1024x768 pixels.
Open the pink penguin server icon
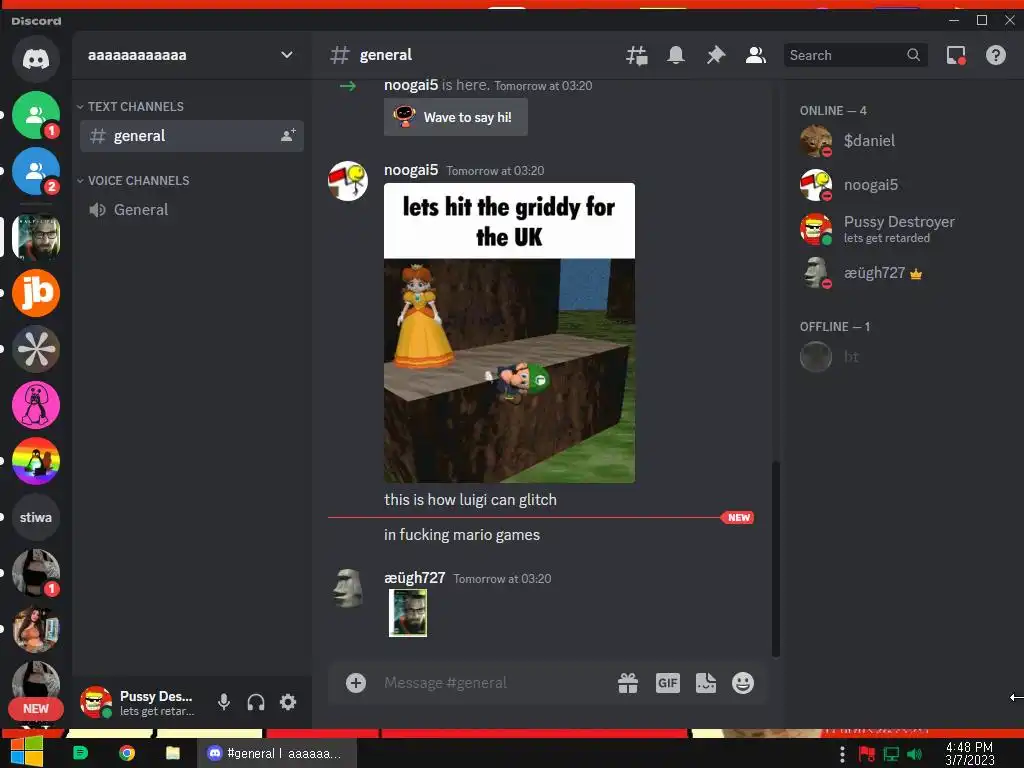[x=36, y=405]
